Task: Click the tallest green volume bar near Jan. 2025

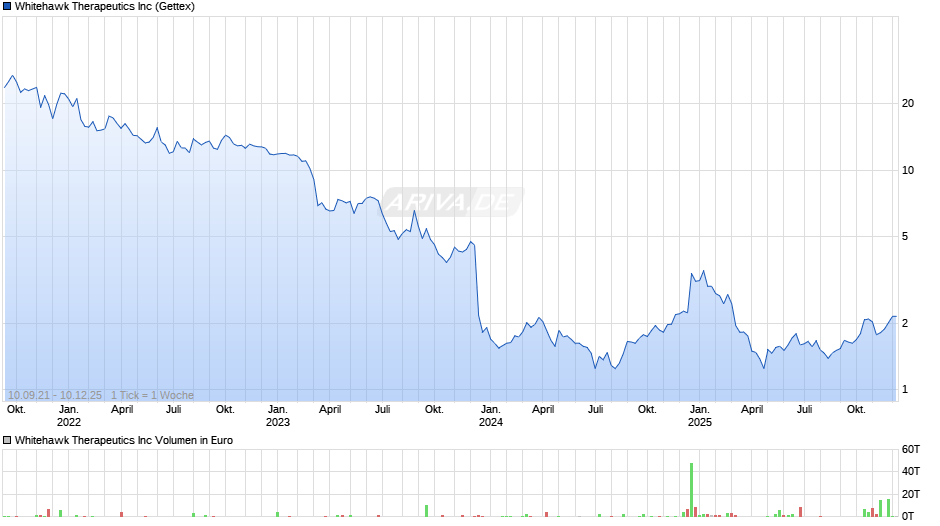Action: pyautogui.click(x=691, y=489)
